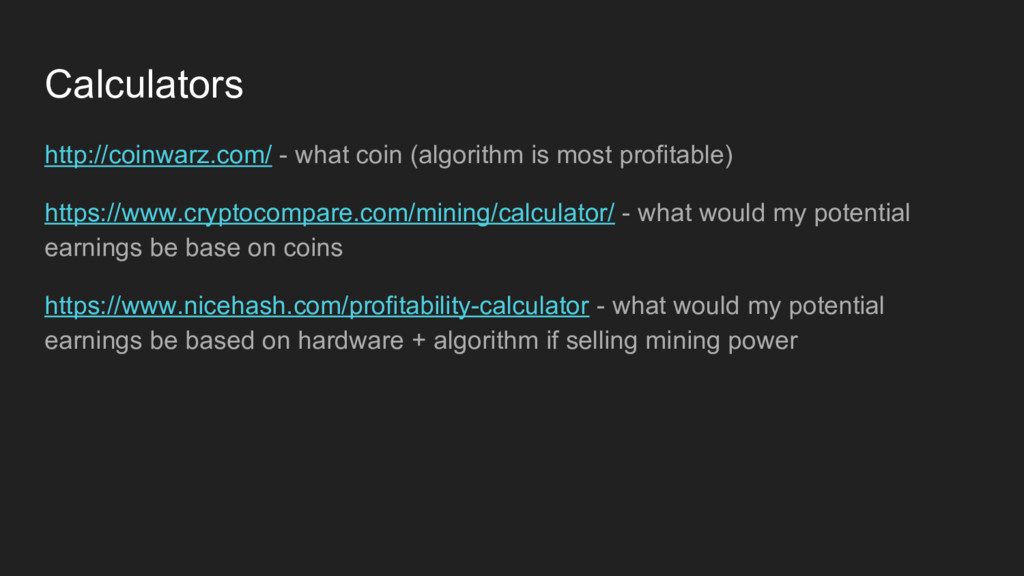This screenshot has width=1024, height=576.
Task: Click the word "profitable)" in first line
Action: 676,155
